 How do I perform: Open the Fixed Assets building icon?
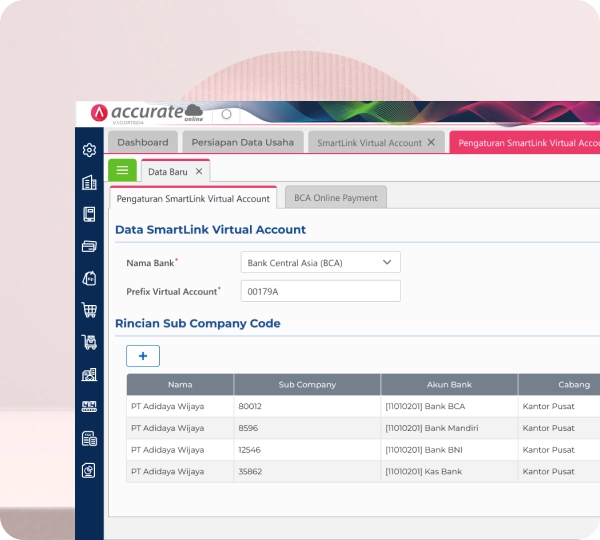pyautogui.click(x=89, y=374)
